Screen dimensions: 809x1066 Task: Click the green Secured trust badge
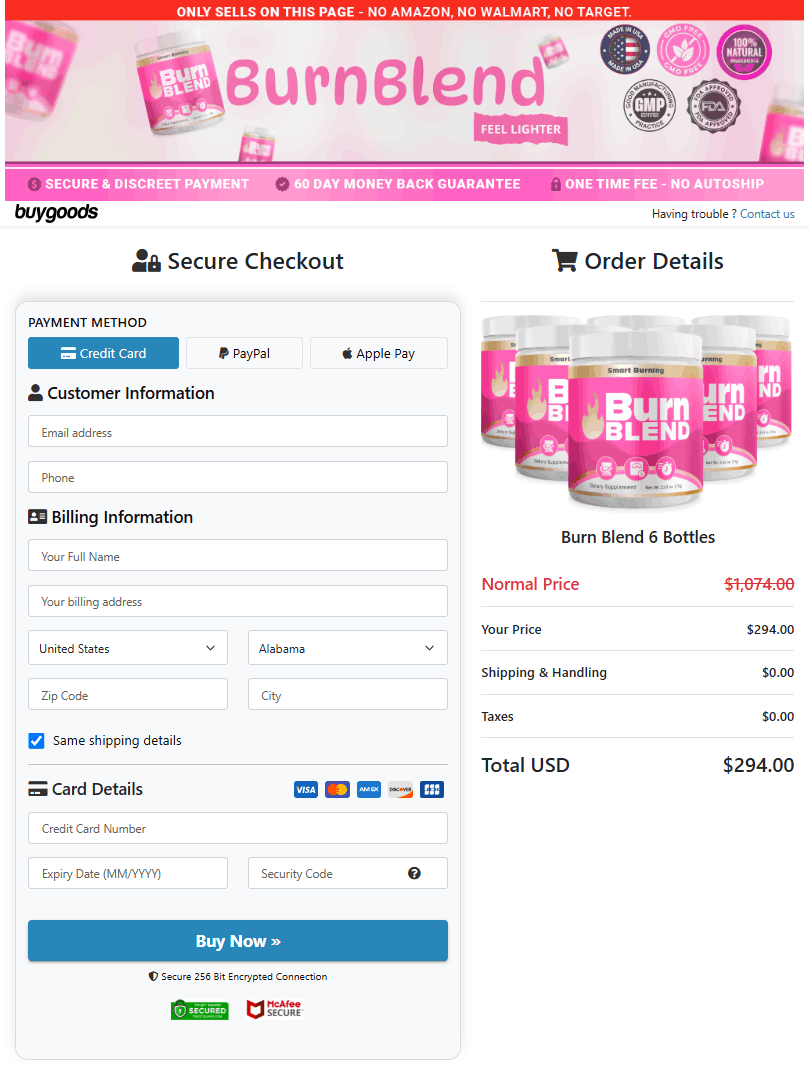(x=199, y=1010)
